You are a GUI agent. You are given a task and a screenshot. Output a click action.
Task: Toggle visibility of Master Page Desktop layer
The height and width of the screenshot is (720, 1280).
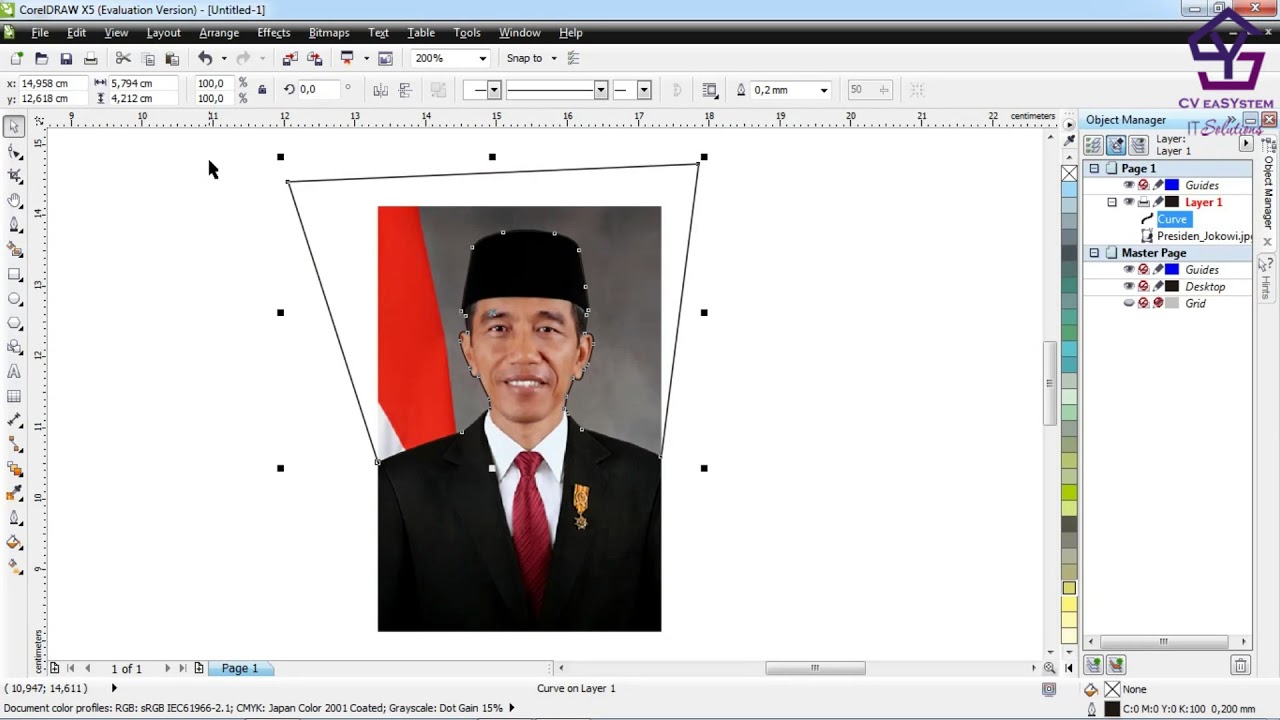coord(1129,286)
